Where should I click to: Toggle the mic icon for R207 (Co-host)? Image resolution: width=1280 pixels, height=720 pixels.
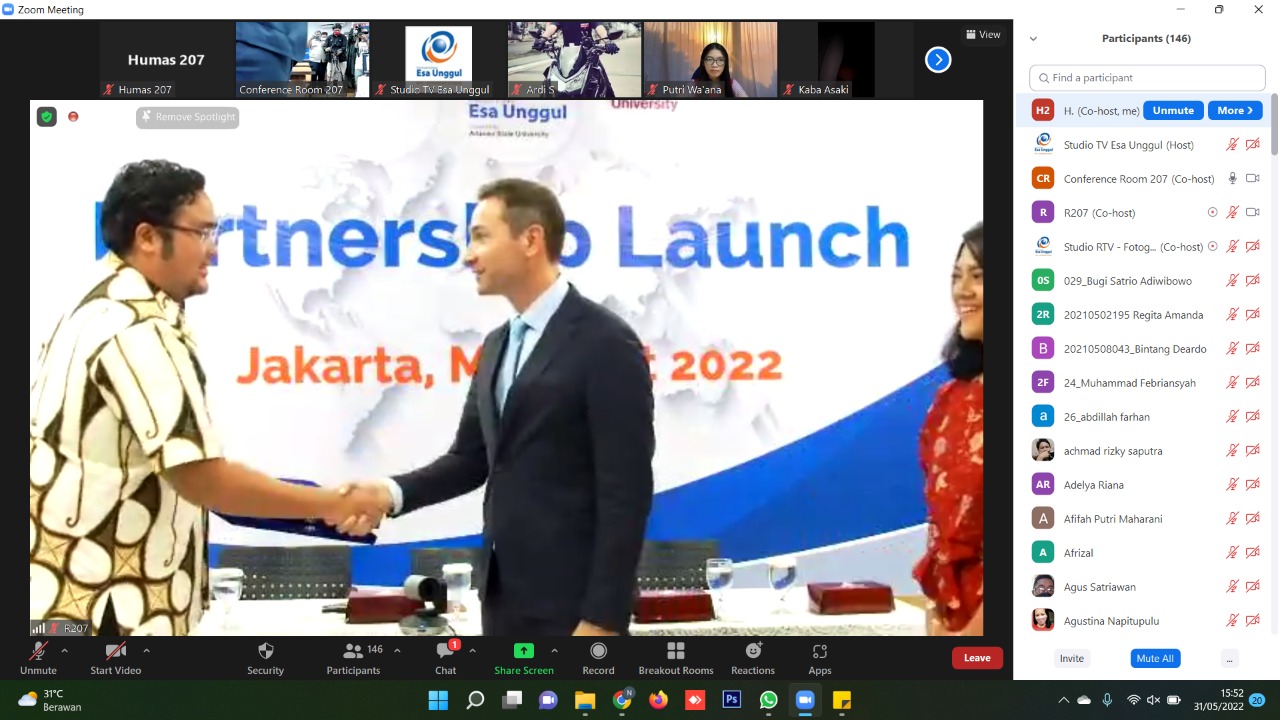click(1233, 213)
